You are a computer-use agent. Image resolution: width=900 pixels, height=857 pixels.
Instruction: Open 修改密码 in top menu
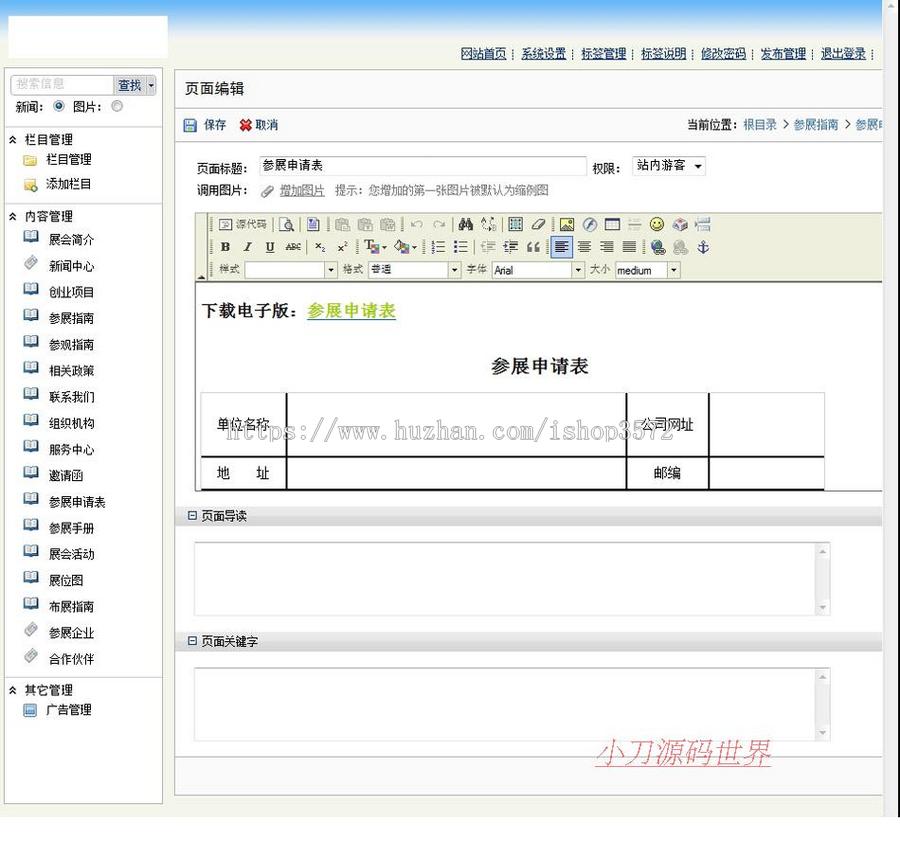tap(723, 54)
